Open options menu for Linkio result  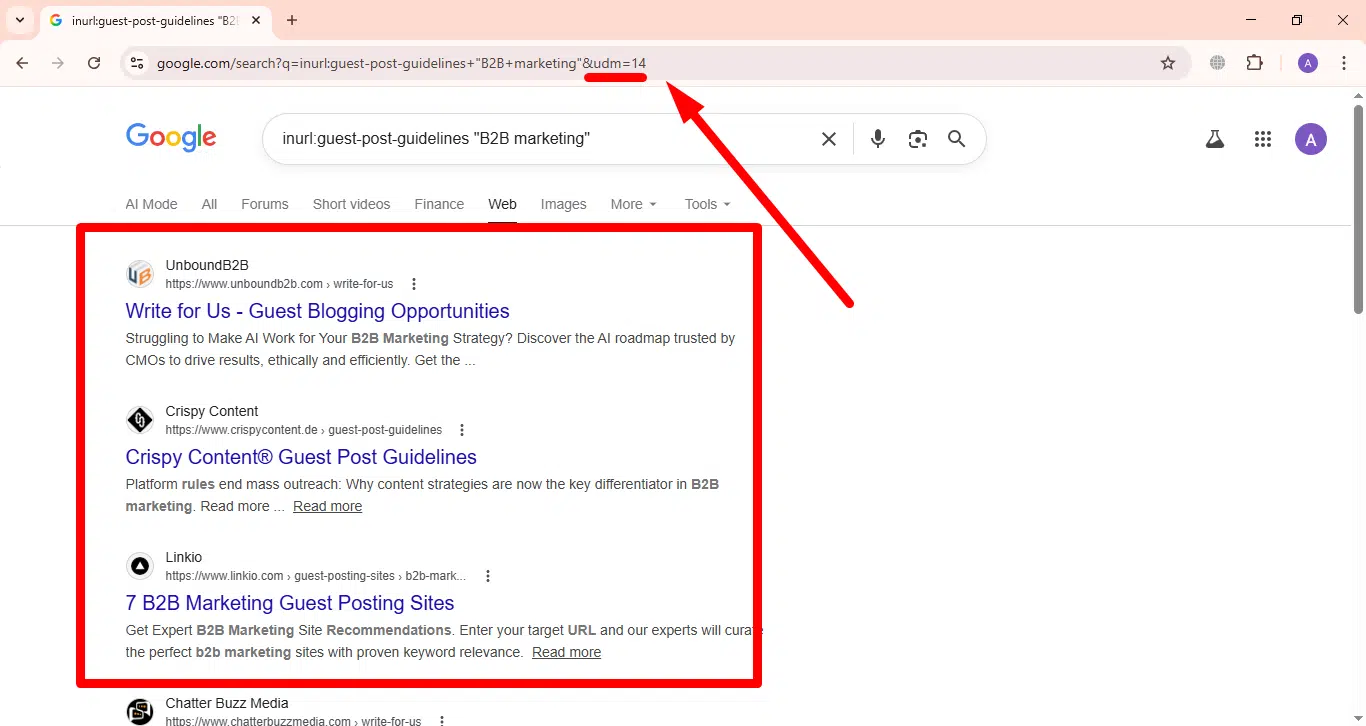coord(488,576)
